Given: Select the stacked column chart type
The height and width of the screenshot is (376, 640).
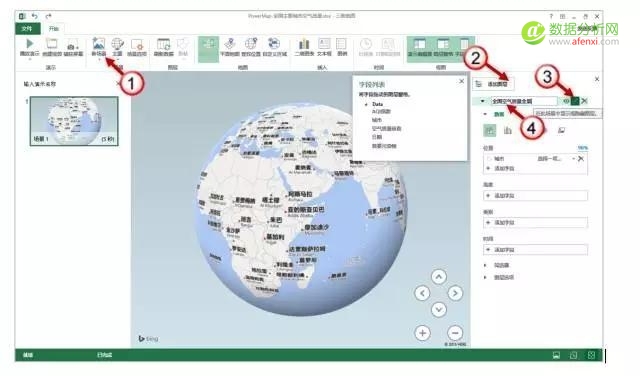Looking at the screenshot, I should (x=489, y=130).
